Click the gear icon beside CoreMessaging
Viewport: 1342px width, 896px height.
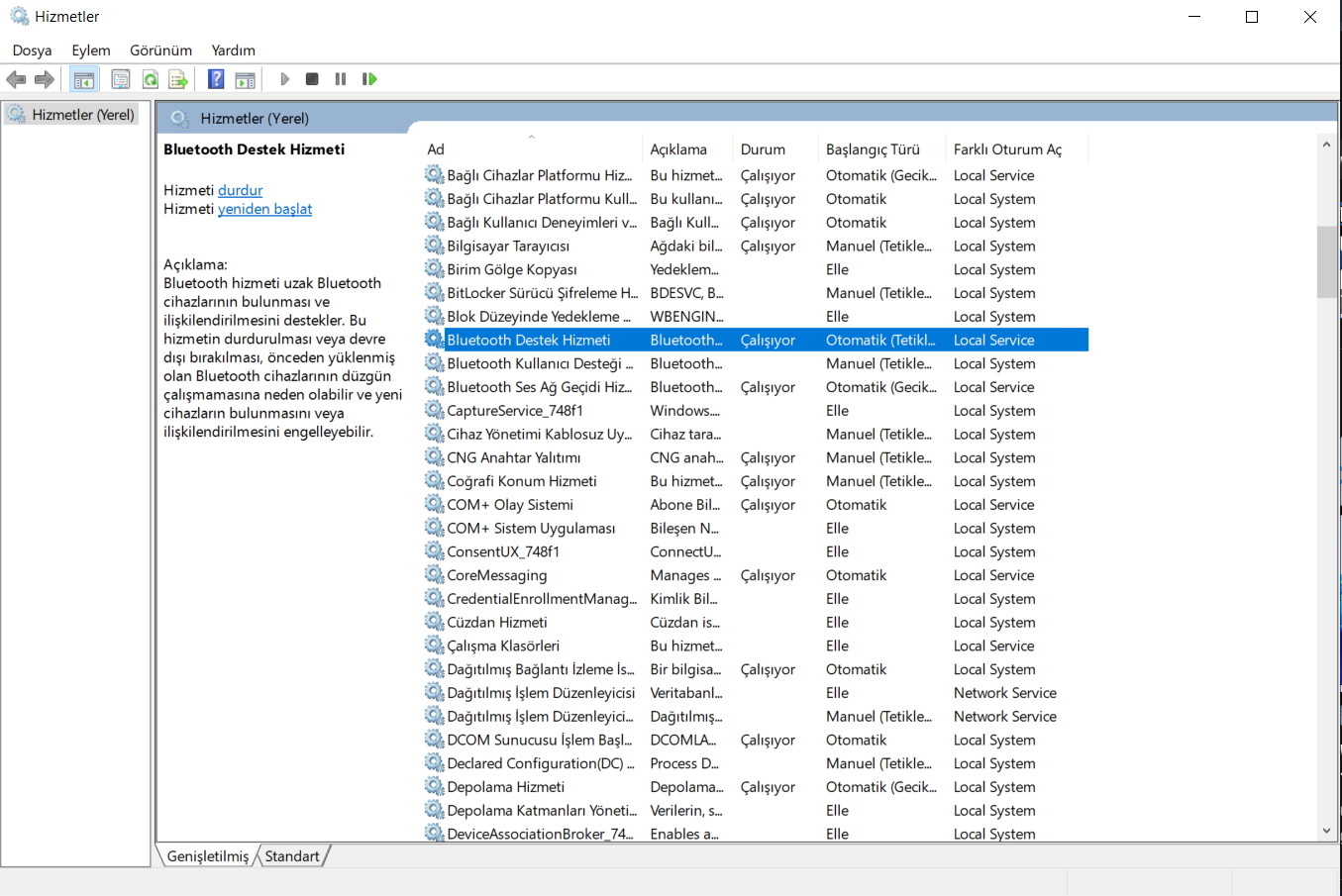coord(434,575)
